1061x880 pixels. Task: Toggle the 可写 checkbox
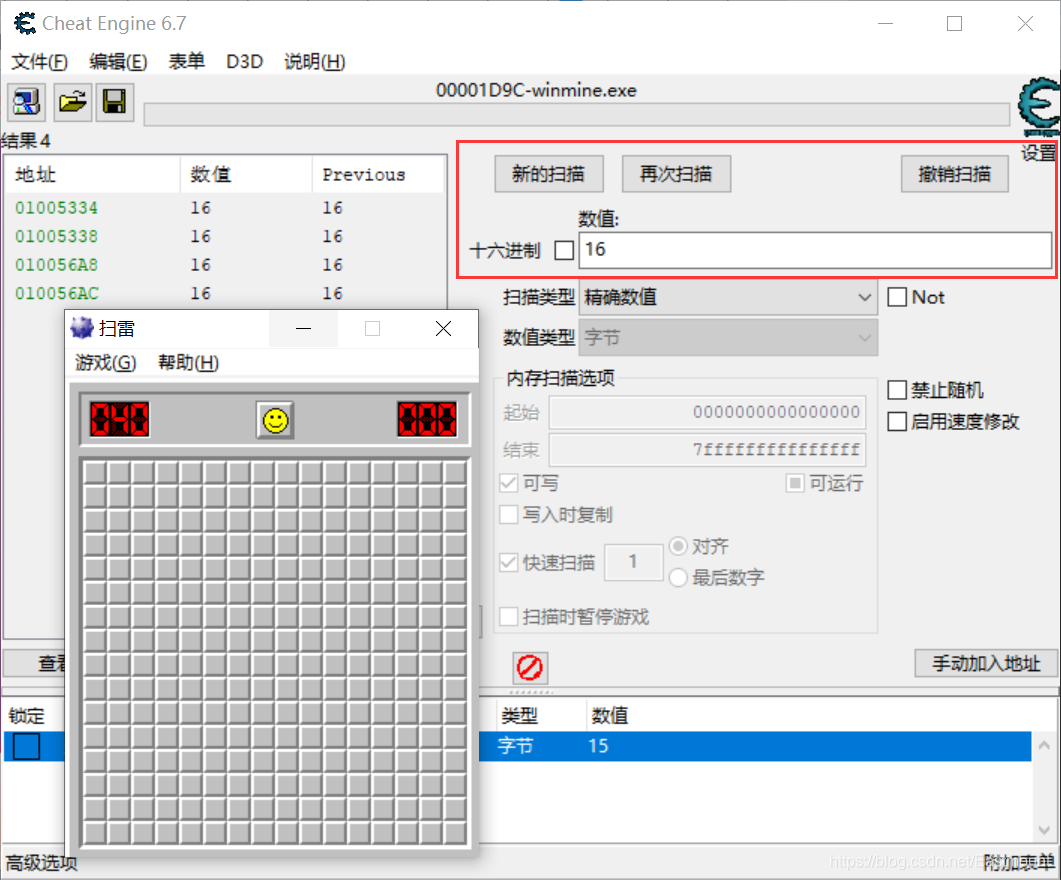click(x=508, y=483)
